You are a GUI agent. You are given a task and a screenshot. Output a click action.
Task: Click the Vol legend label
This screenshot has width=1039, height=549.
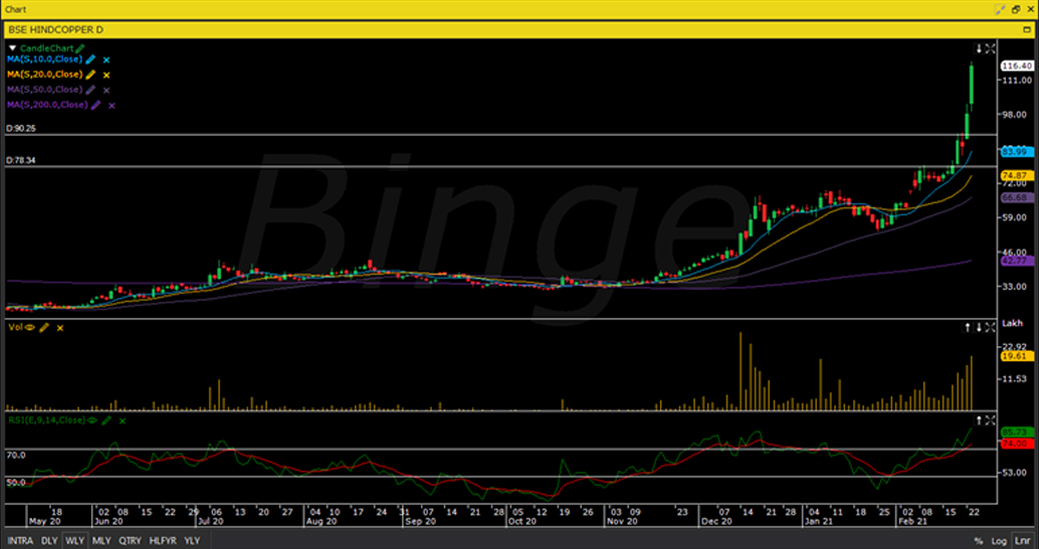coord(16,327)
